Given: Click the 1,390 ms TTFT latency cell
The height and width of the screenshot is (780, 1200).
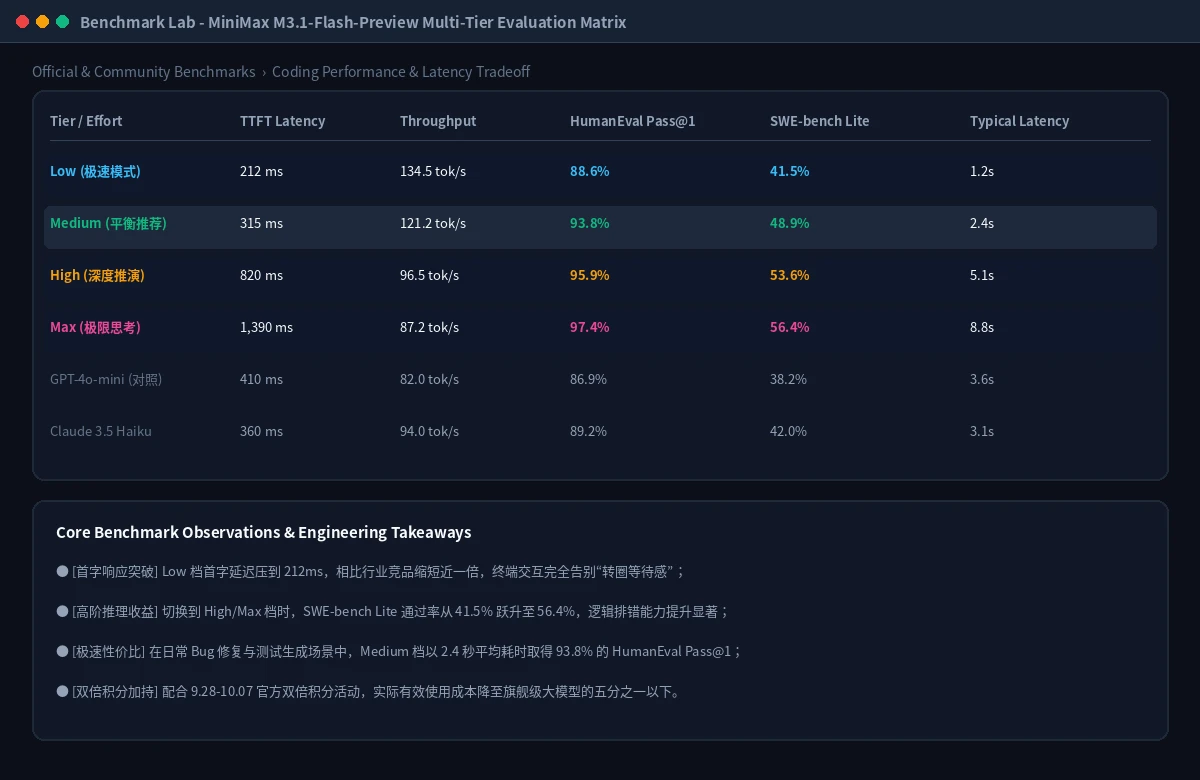Looking at the screenshot, I should 266,327.
